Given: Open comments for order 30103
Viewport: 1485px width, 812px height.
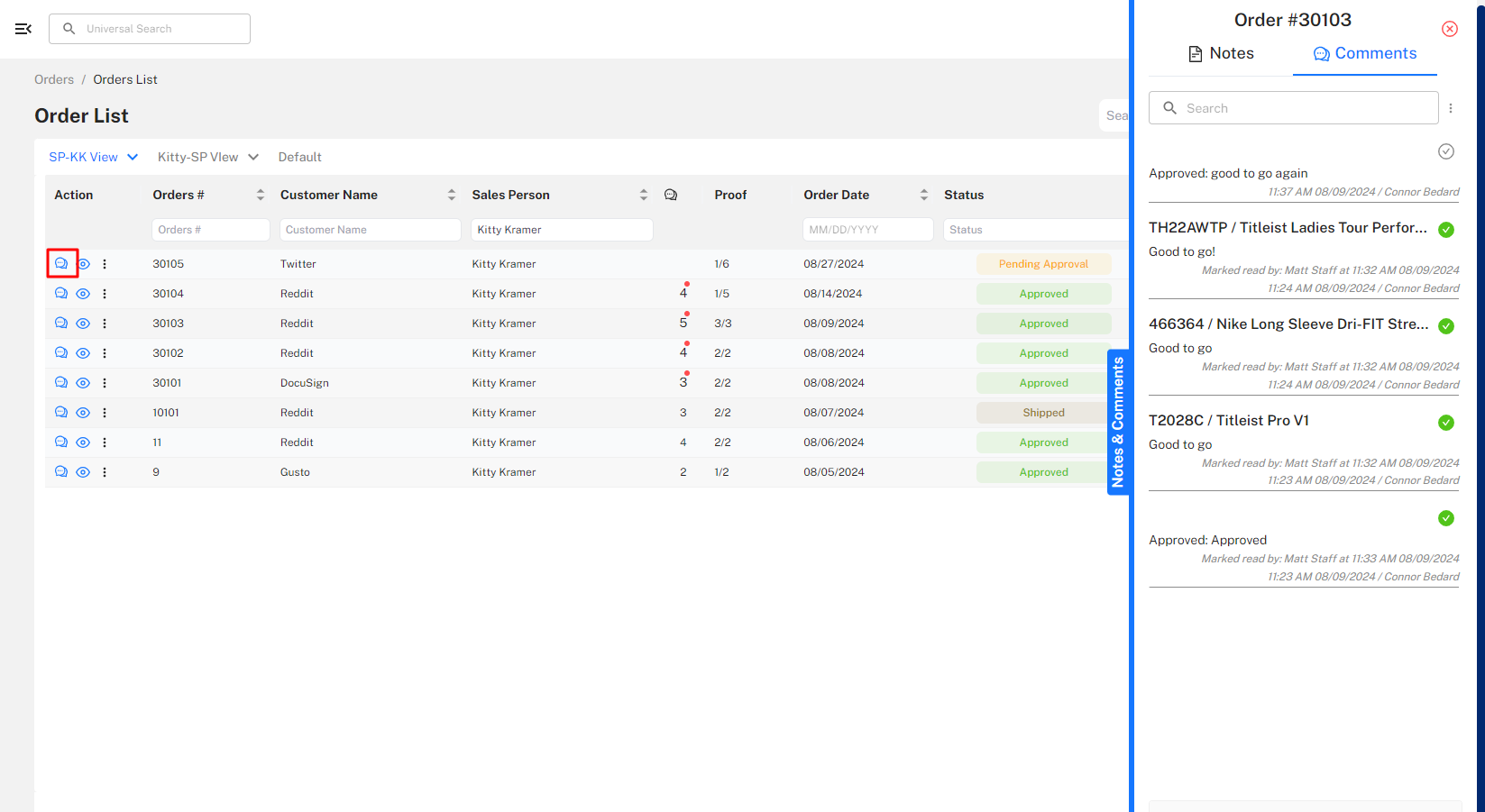Looking at the screenshot, I should click(61, 324).
